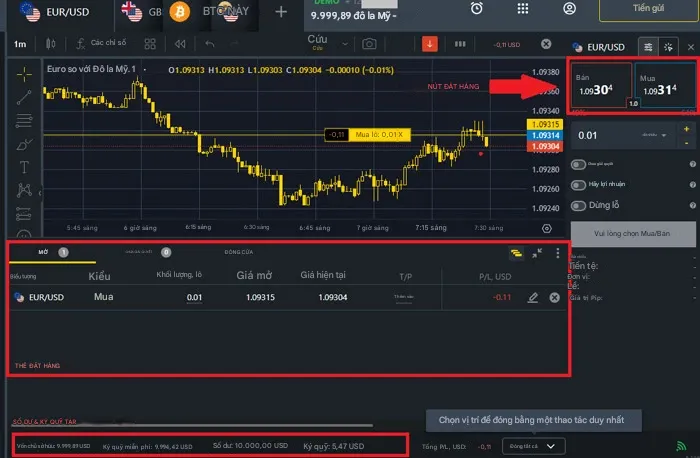700x458 pixels.
Task: Open the order panel settings sliders icon
Action: click(648, 47)
